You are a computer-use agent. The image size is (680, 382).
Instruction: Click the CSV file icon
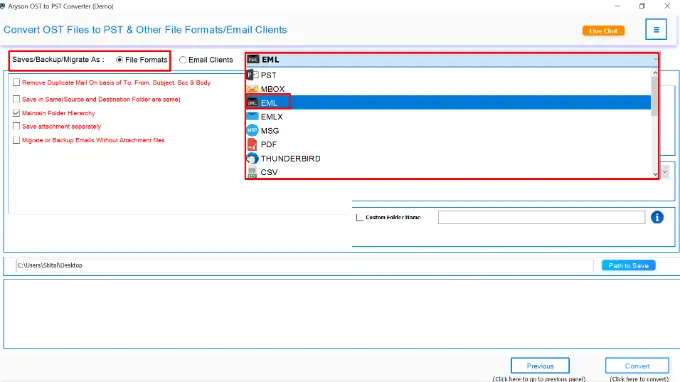252,172
